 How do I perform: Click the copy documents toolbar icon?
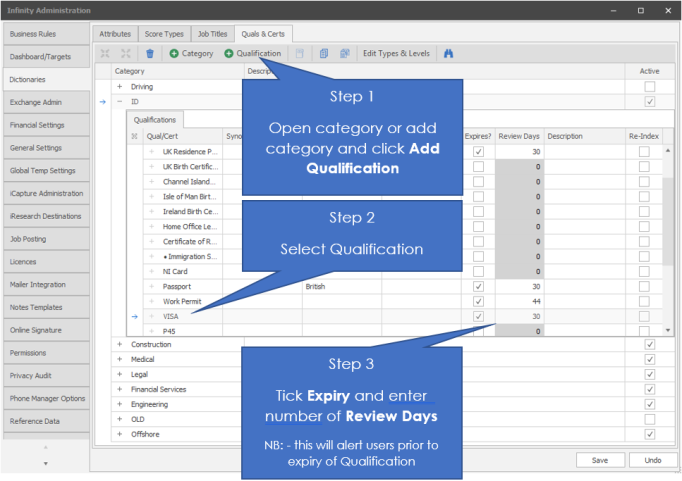tap(324, 53)
